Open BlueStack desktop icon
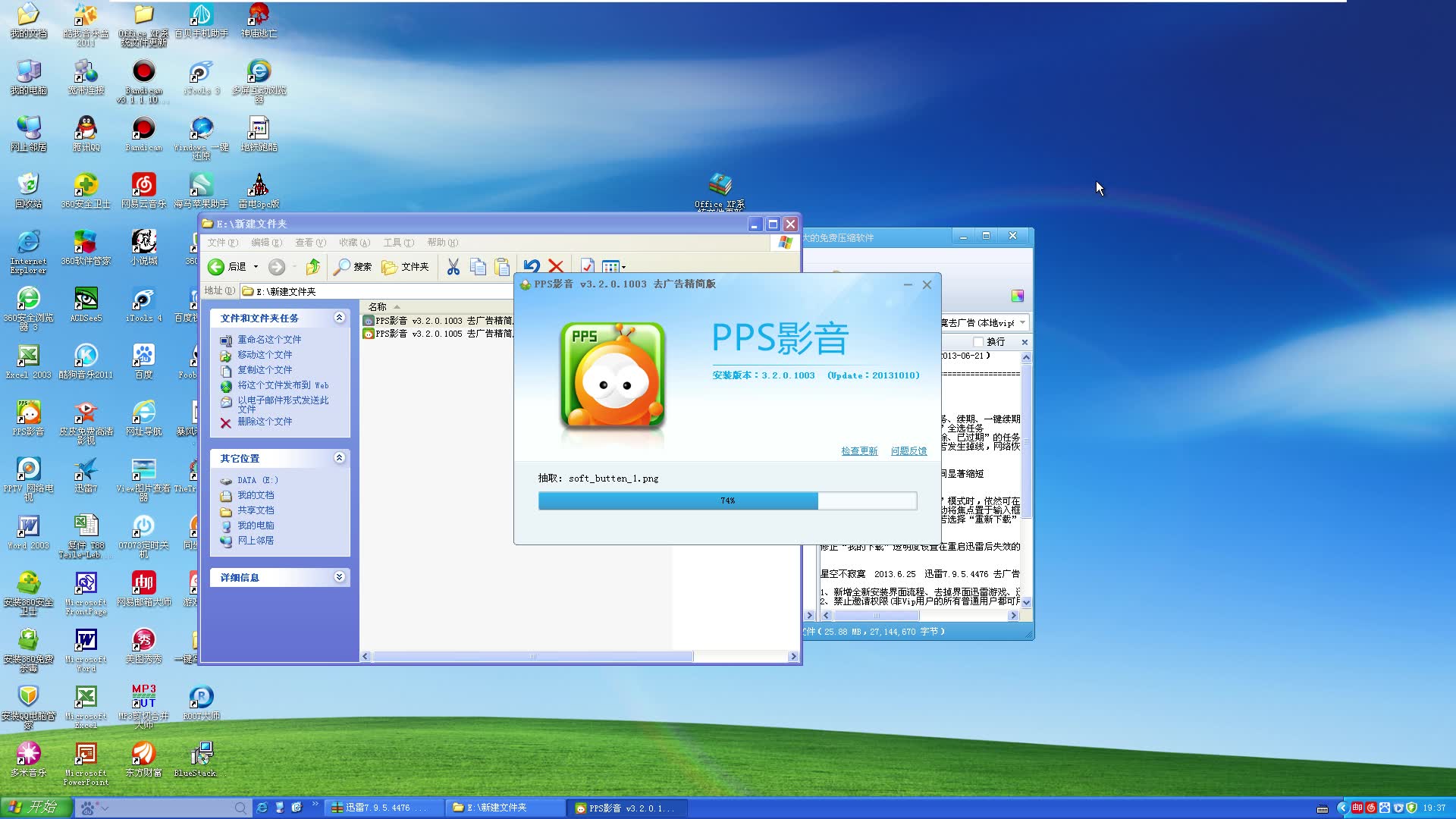This screenshot has height=819, width=1456. click(200, 759)
